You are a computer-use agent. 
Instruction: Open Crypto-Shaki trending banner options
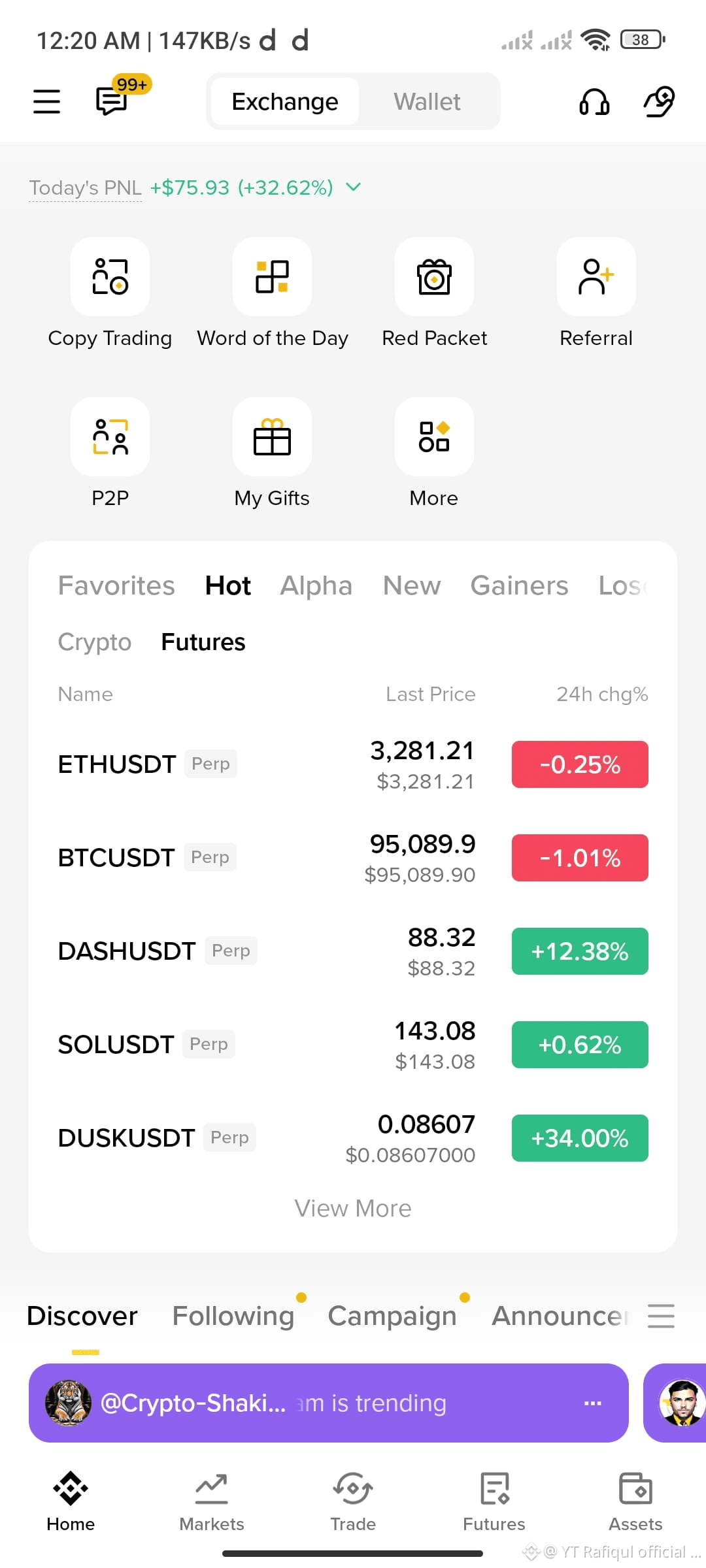click(x=592, y=1403)
